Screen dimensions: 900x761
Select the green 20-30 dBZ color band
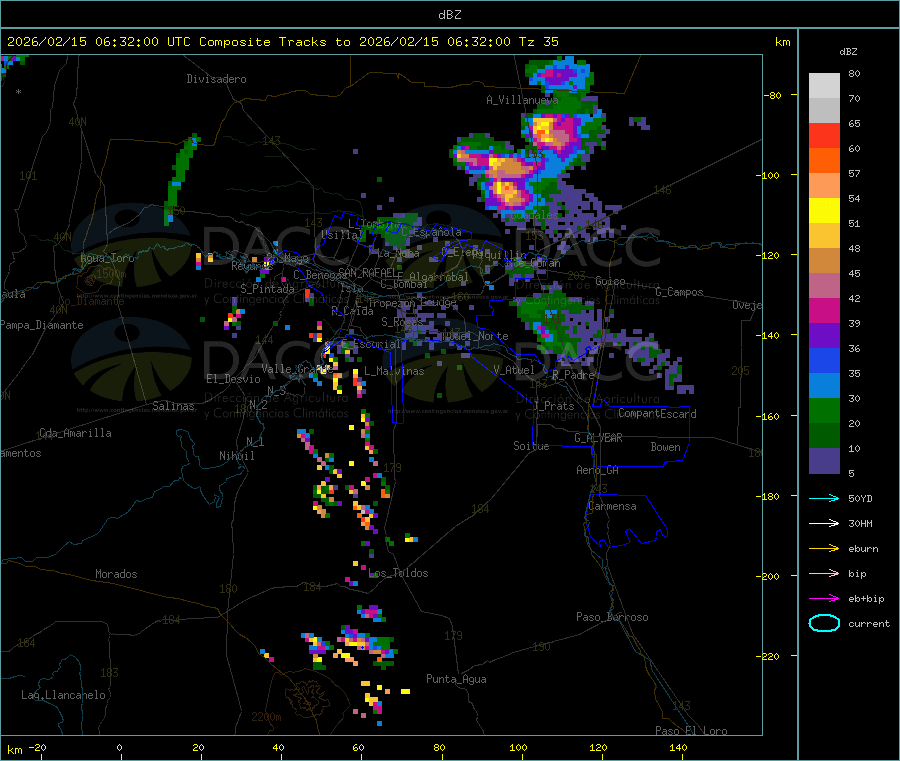(x=824, y=410)
